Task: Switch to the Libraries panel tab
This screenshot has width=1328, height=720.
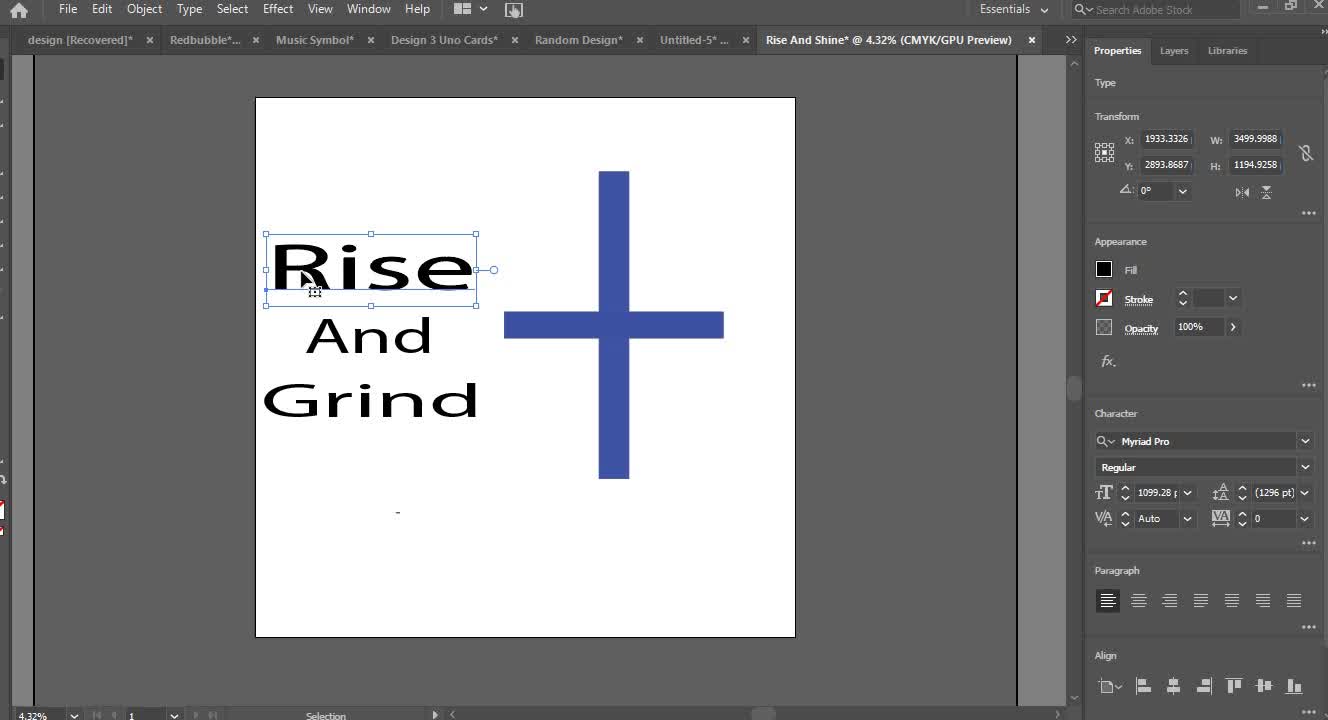Action: (x=1227, y=50)
